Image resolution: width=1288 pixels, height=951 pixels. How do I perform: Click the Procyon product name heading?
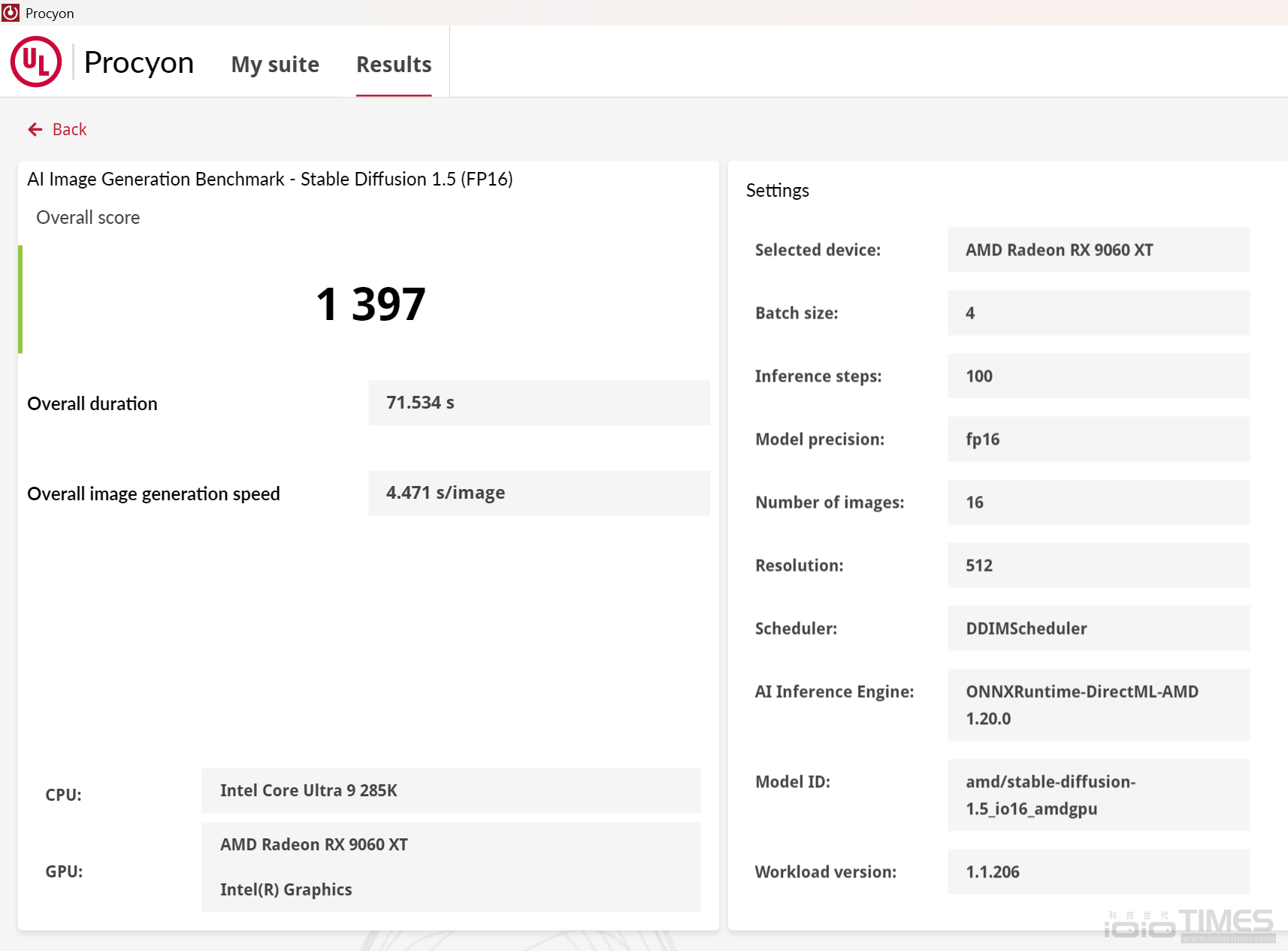click(x=139, y=62)
